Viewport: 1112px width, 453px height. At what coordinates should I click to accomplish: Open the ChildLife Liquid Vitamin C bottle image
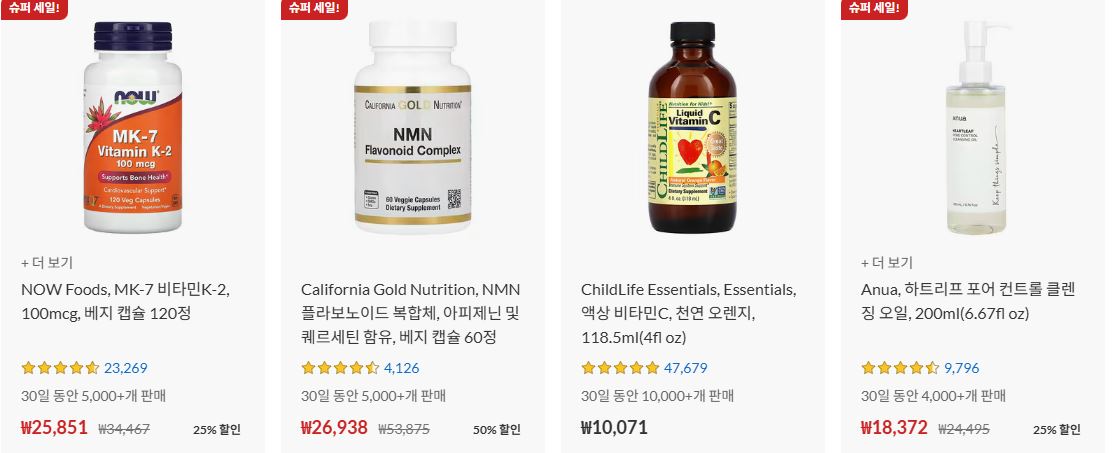point(692,127)
